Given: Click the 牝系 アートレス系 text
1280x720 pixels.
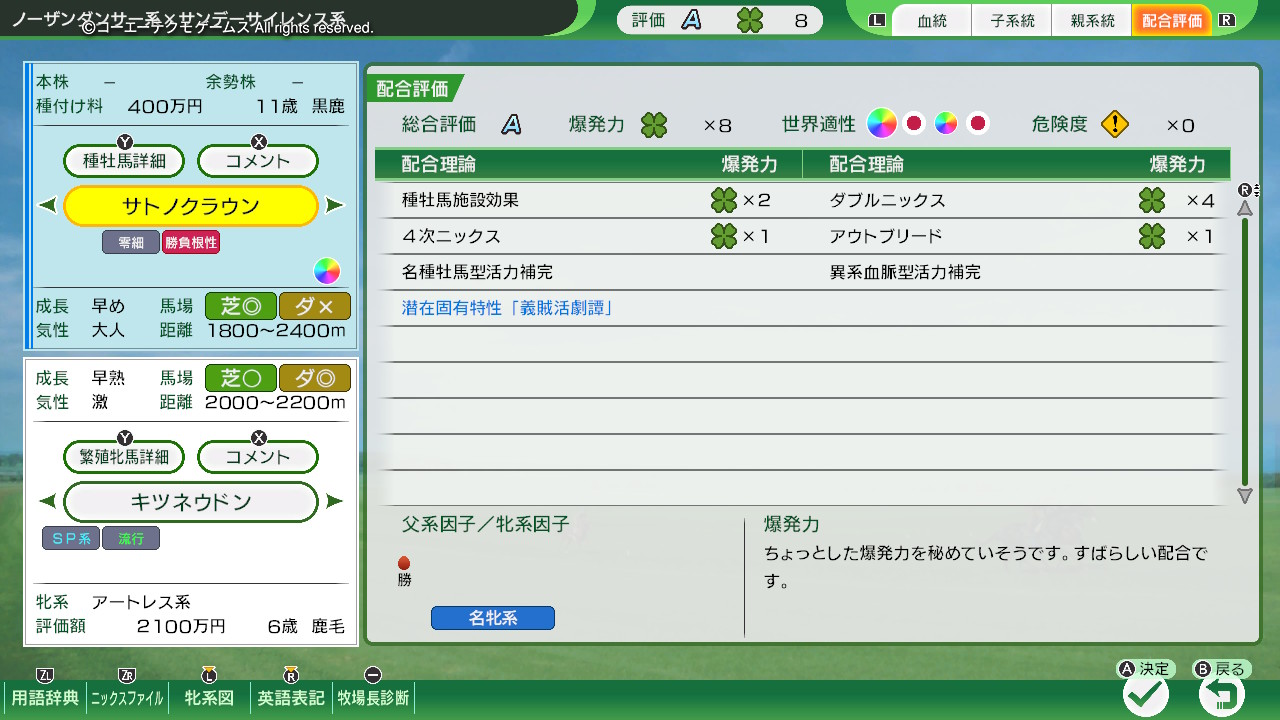Looking at the screenshot, I should 113,602.
